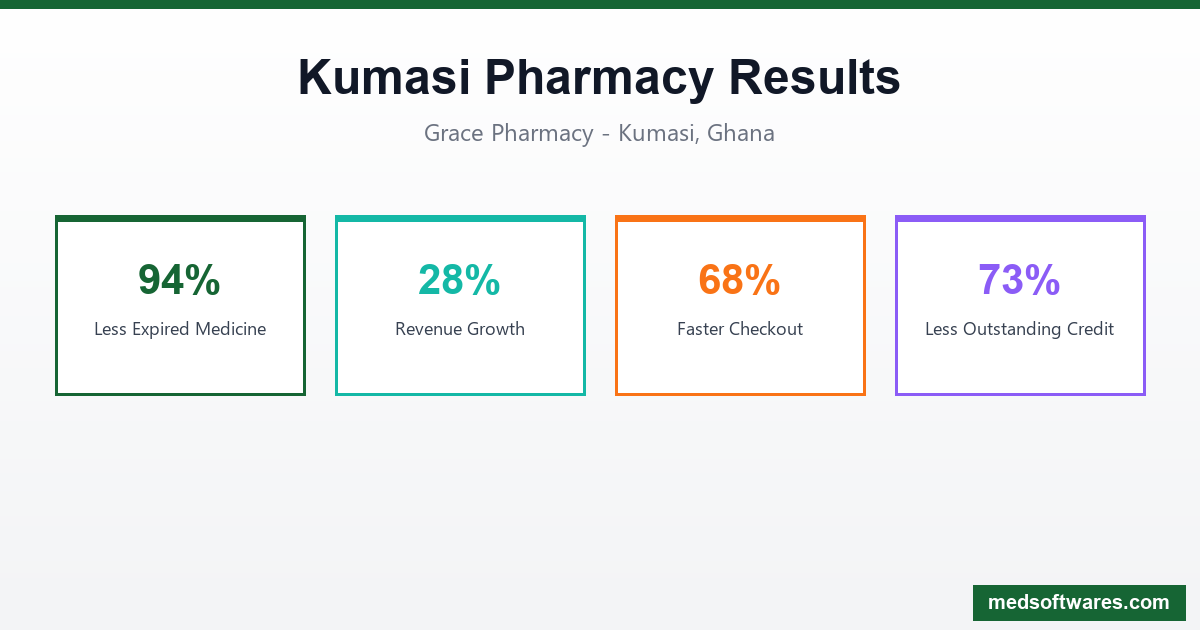The height and width of the screenshot is (630, 1200).
Task: Select the "Less Outstanding Credit" label
Action: (x=1020, y=329)
